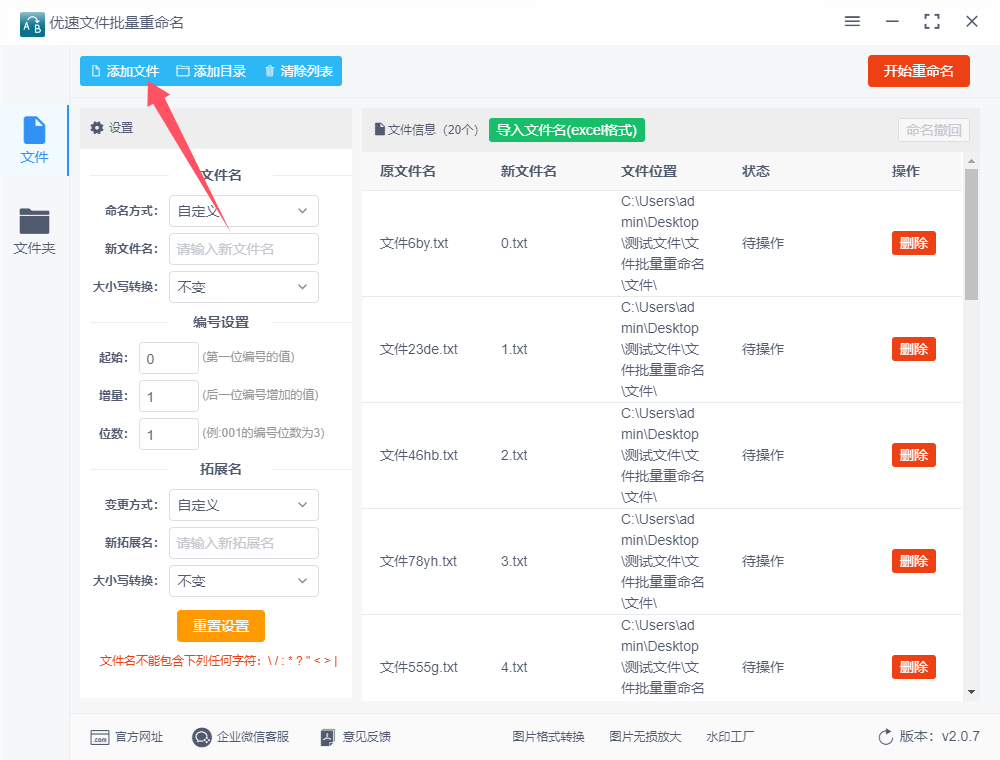Image resolution: width=1000 pixels, height=760 pixels.
Task: Click new name 4.txt cell
Action: point(514,667)
